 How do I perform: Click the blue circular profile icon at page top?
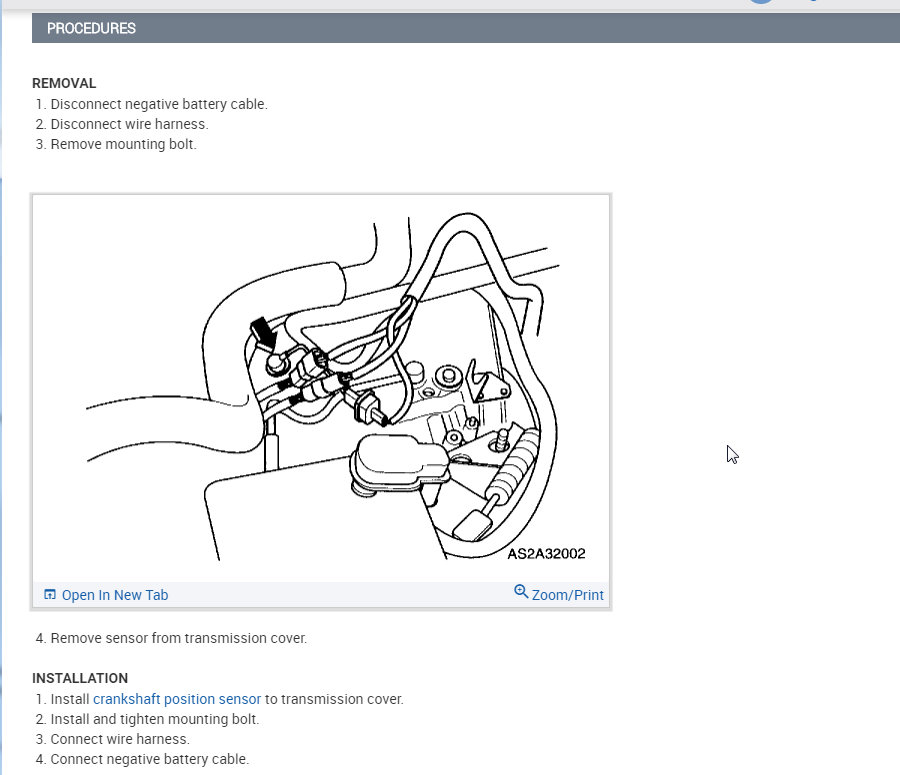click(762, 3)
